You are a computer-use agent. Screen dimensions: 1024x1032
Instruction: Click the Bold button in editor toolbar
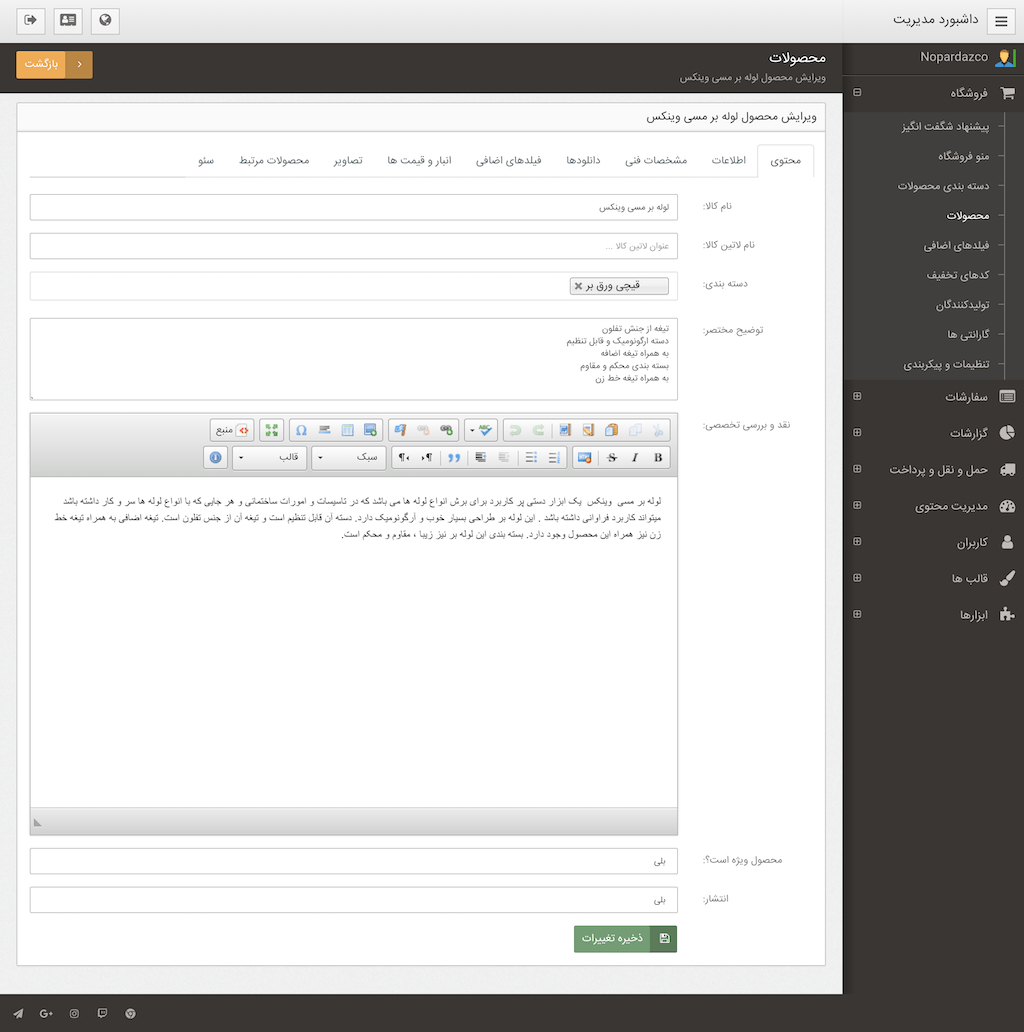[x=658, y=458]
